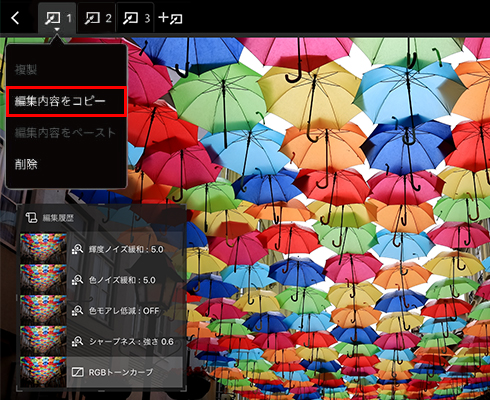
Task: Select 輝度ノイズ緩和: 5.0 history entry
Action: (126, 249)
